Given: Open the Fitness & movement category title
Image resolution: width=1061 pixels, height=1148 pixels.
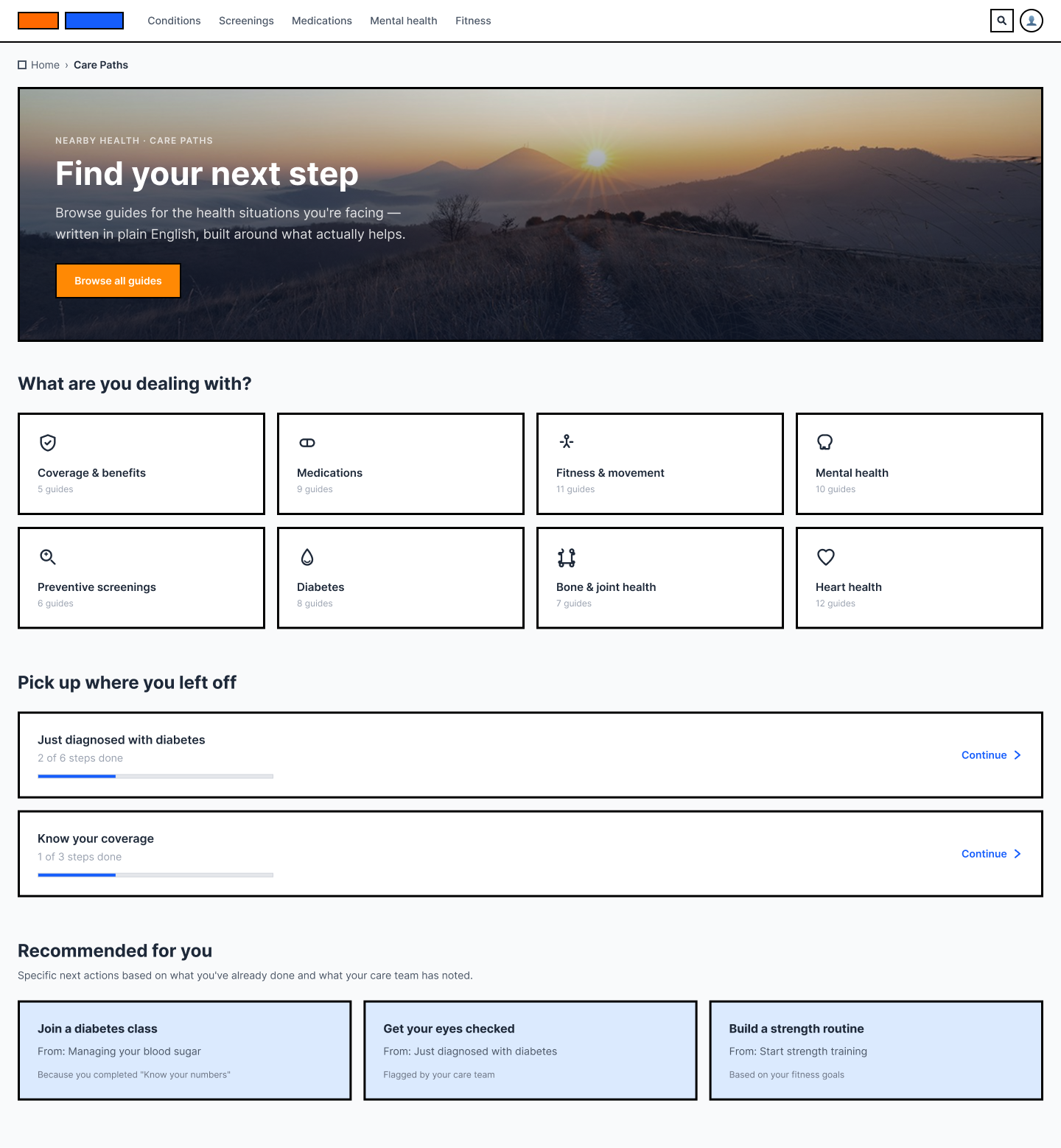Looking at the screenshot, I should [610, 473].
